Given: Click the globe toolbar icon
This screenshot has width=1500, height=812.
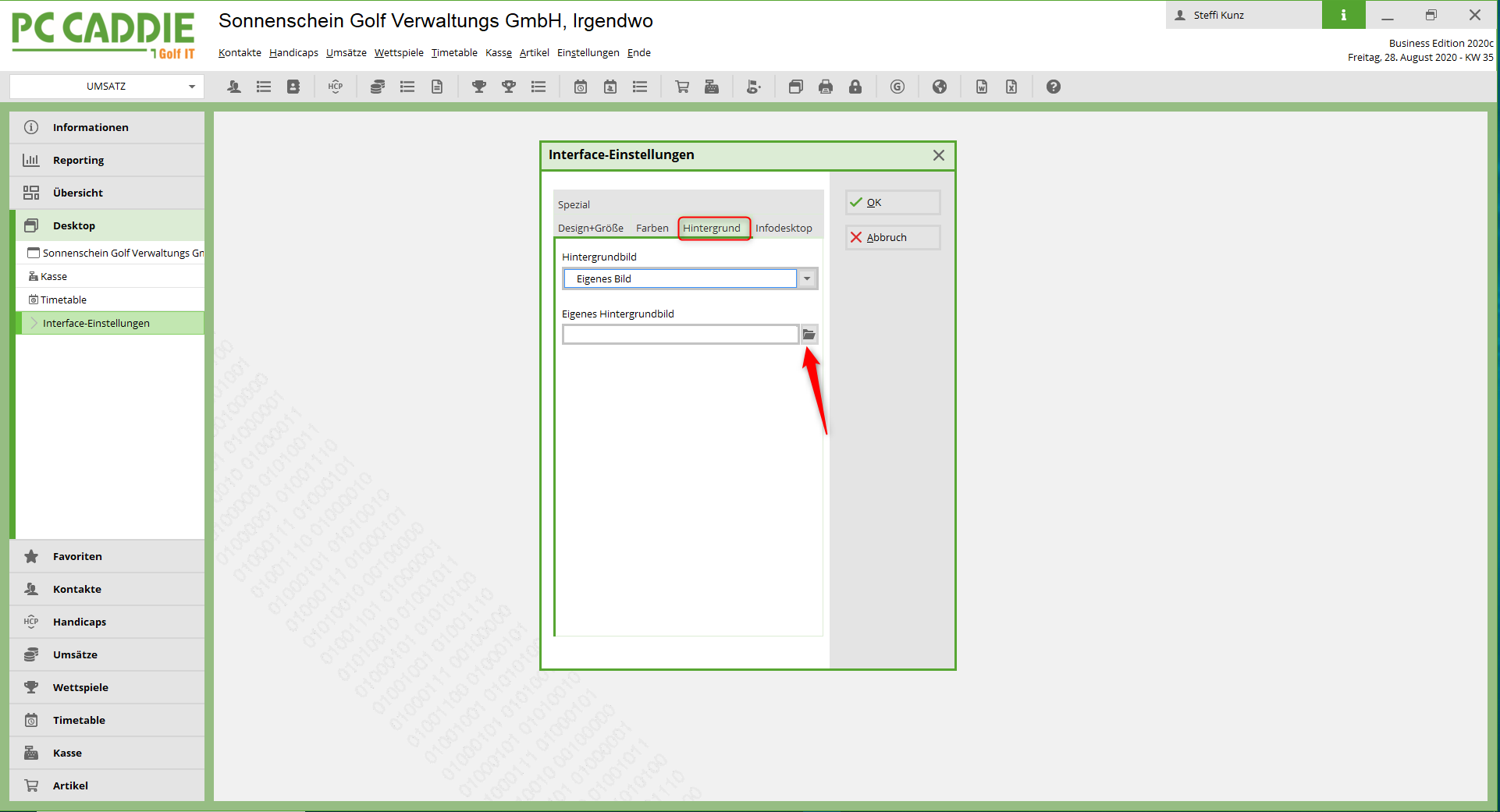Looking at the screenshot, I should click(940, 87).
